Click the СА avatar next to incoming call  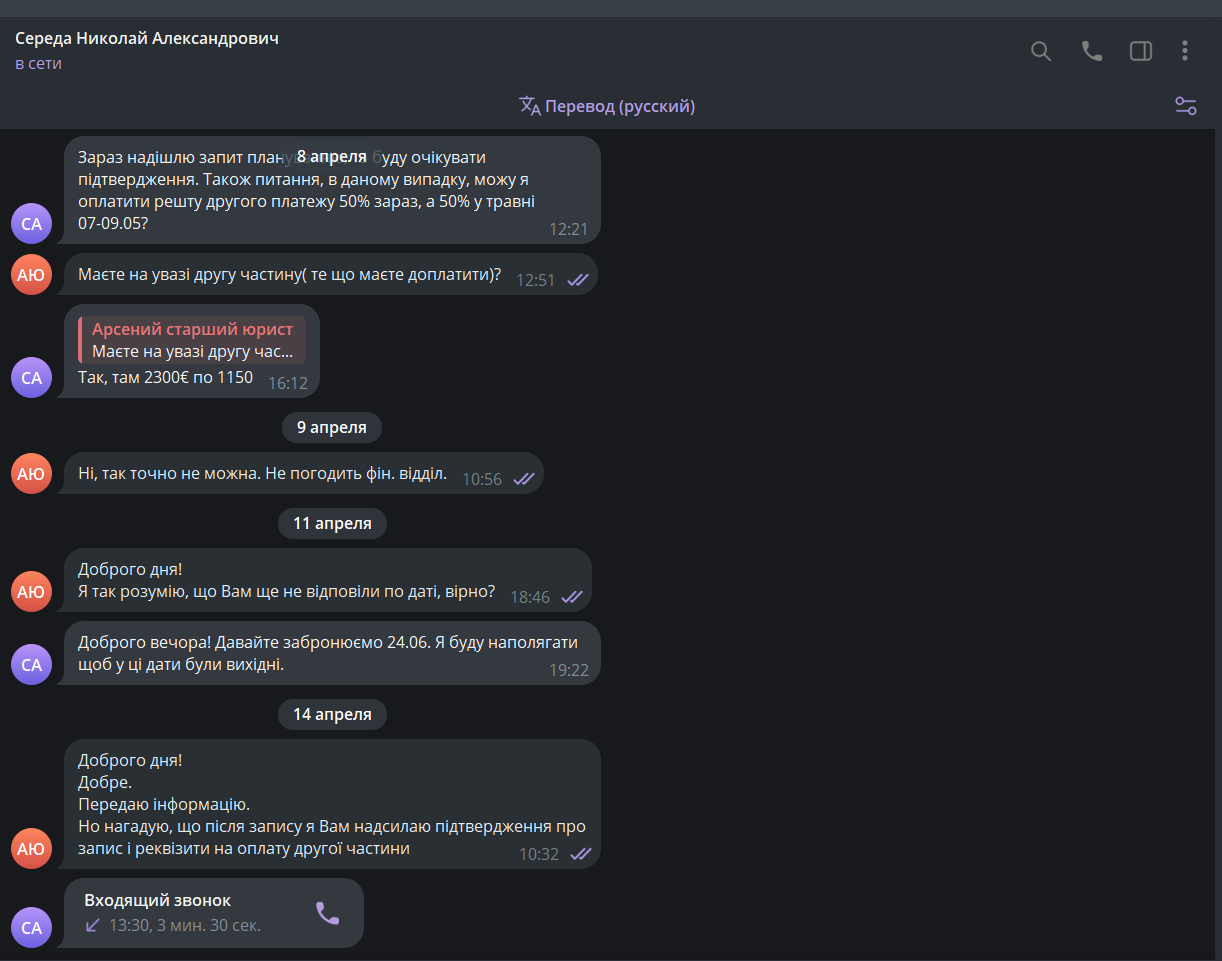coord(31,927)
